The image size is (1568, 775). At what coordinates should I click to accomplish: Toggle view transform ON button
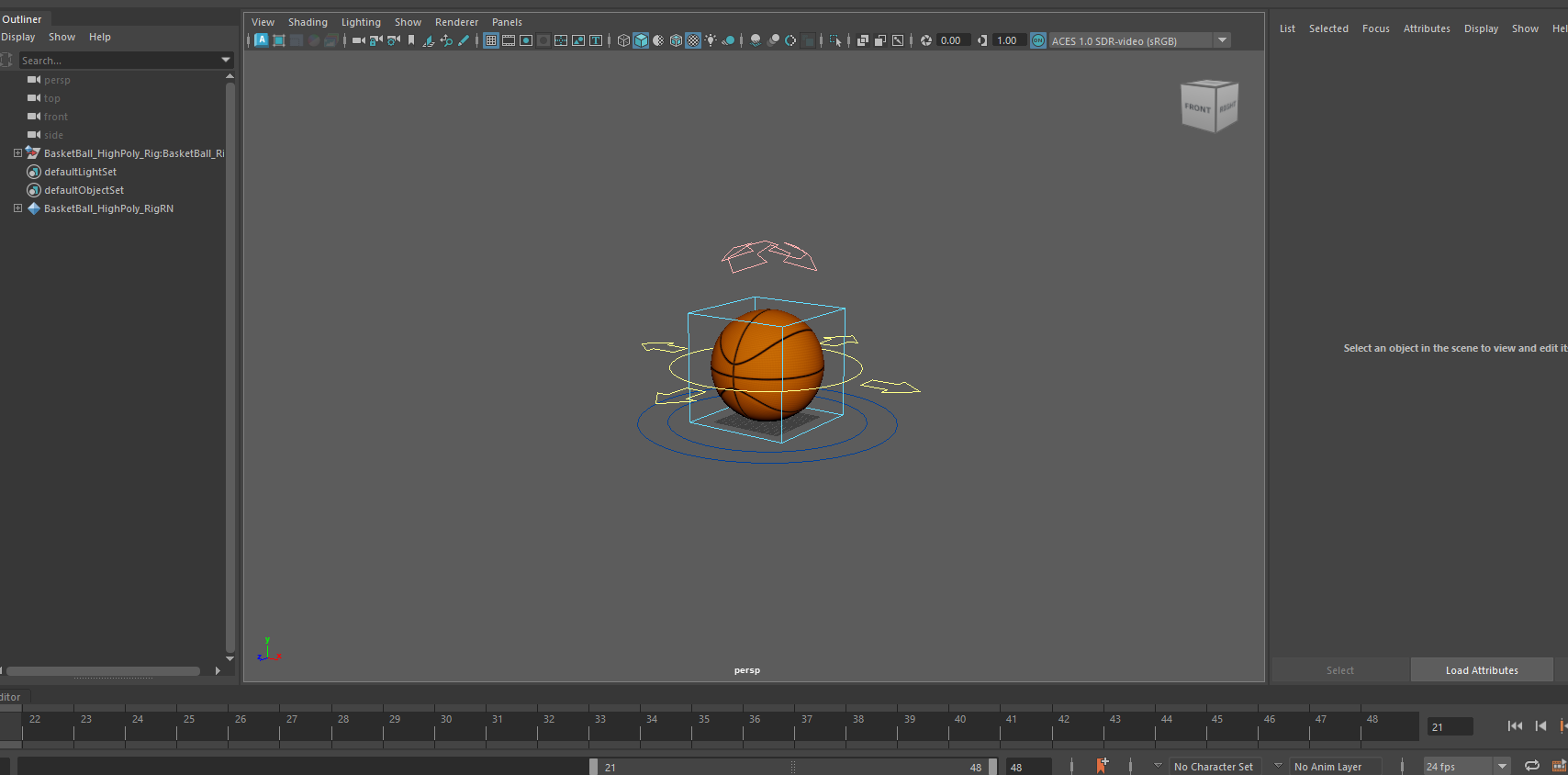[x=1038, y=40]
